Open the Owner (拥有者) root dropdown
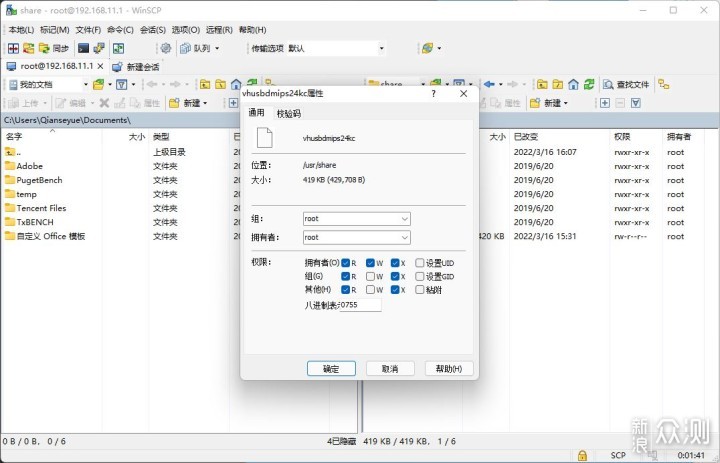The width and height of the screenshot is (720, 463). [357, 237]
